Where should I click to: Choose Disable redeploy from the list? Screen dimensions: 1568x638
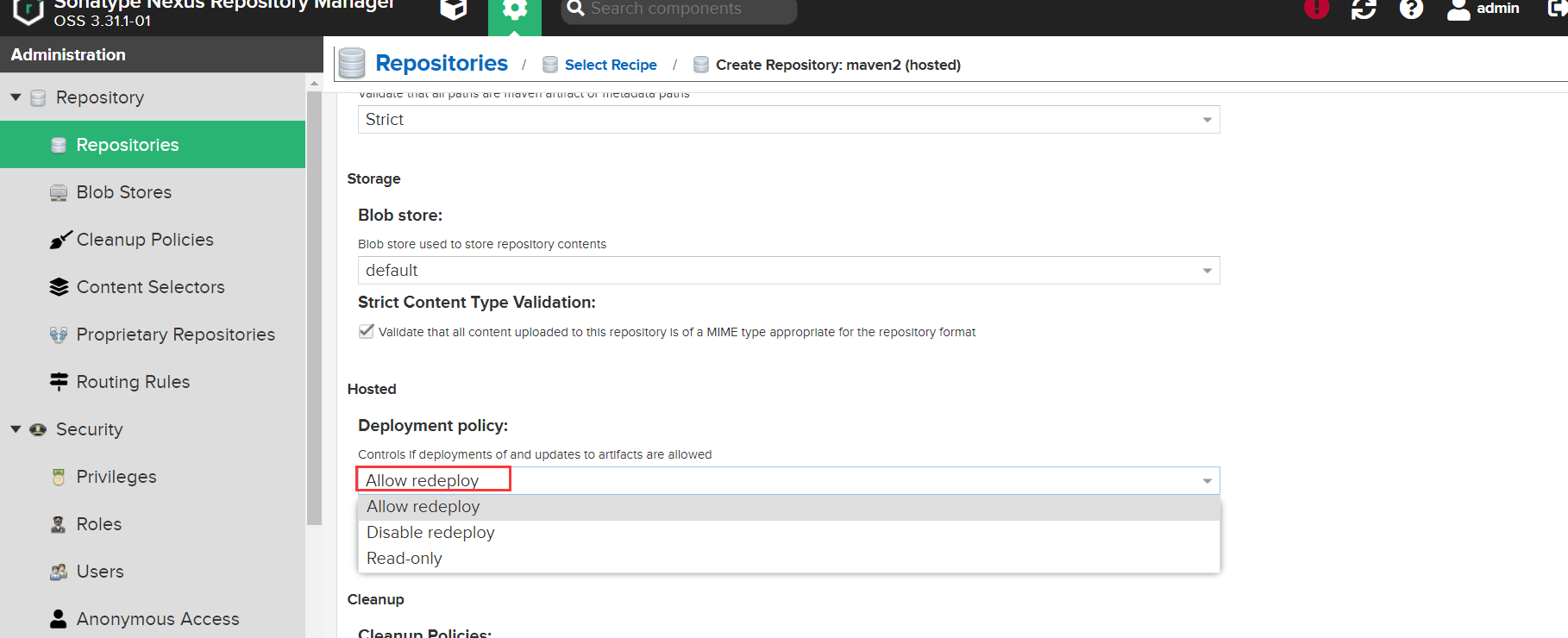coord(788,533)
